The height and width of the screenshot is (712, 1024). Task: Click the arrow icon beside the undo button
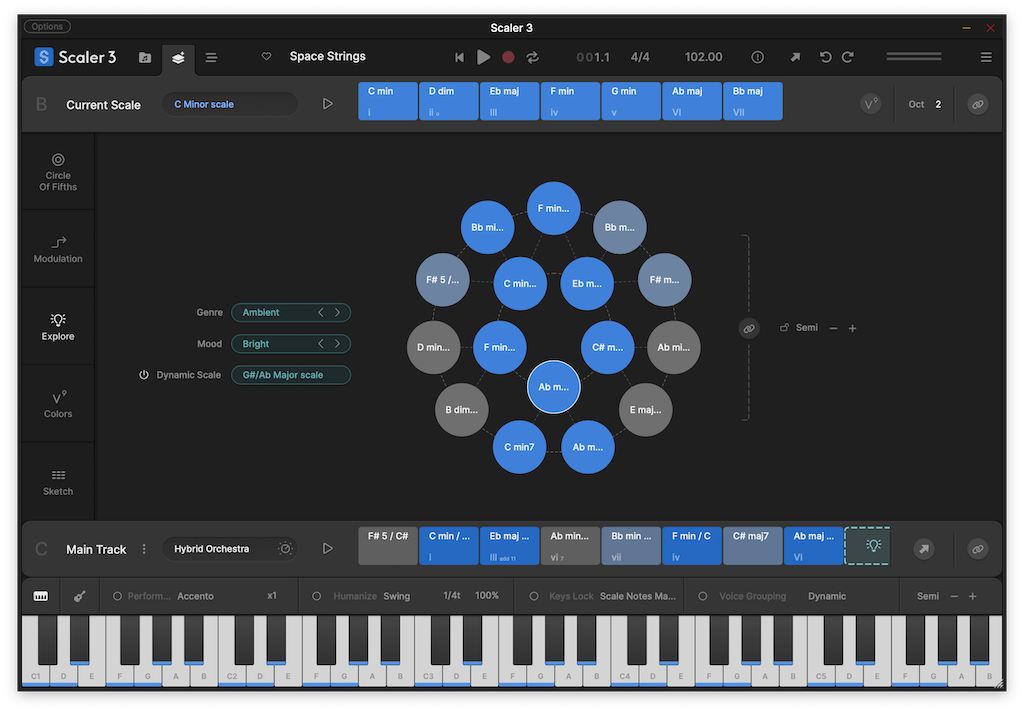[795, 57]
